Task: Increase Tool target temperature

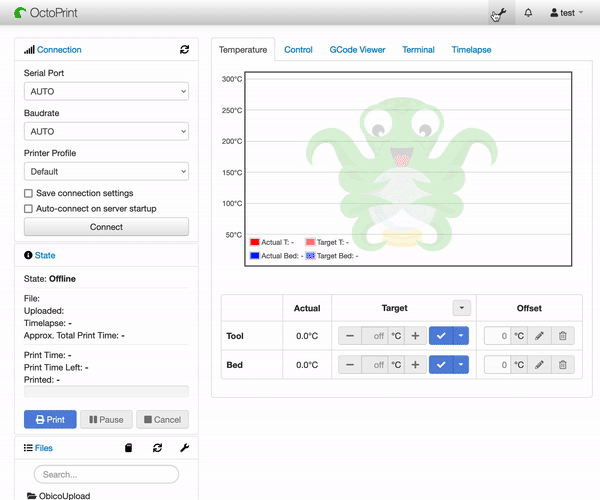Action: [415, 336]
